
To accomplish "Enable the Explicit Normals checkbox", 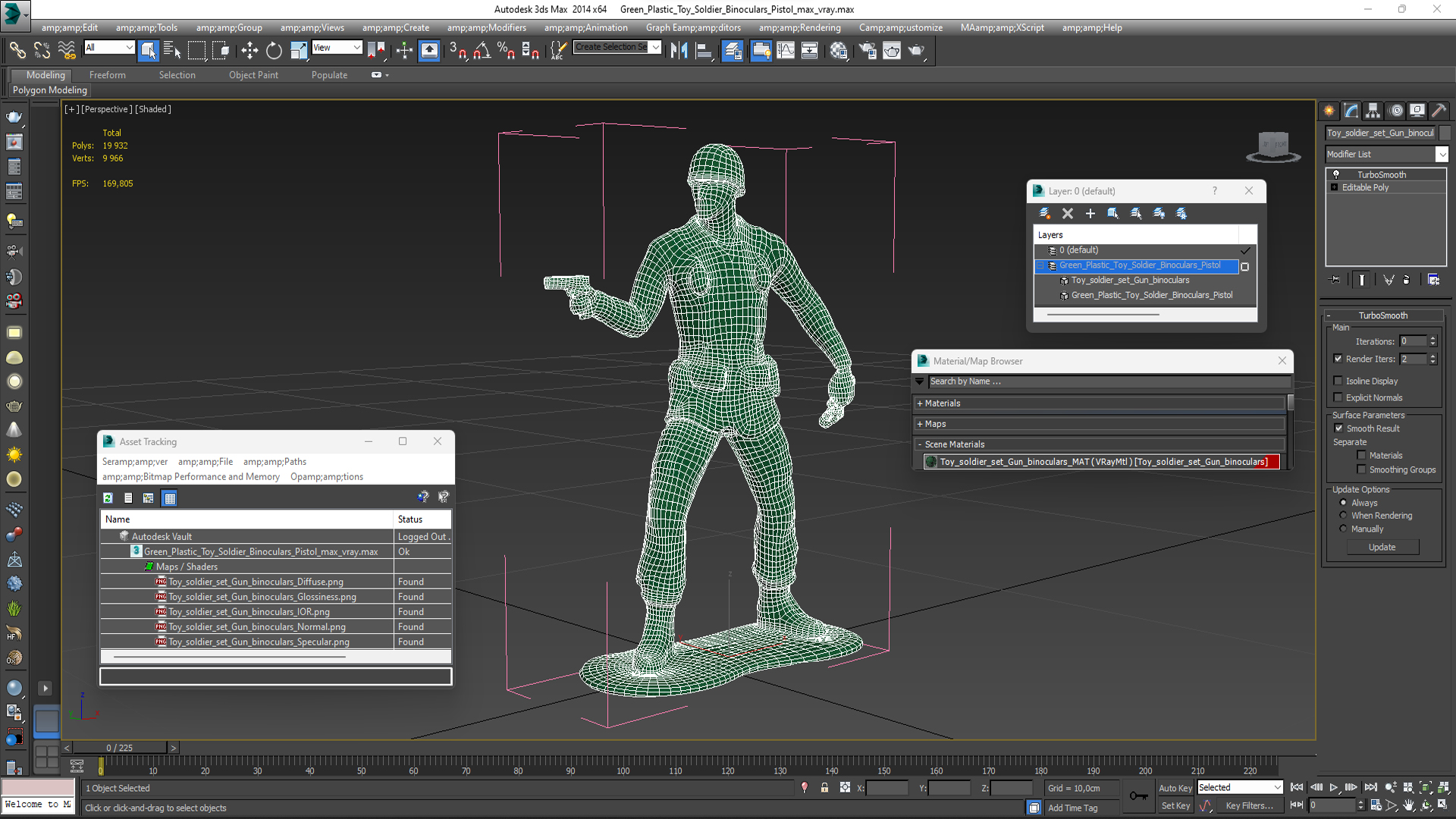I will click(1338, 397).
